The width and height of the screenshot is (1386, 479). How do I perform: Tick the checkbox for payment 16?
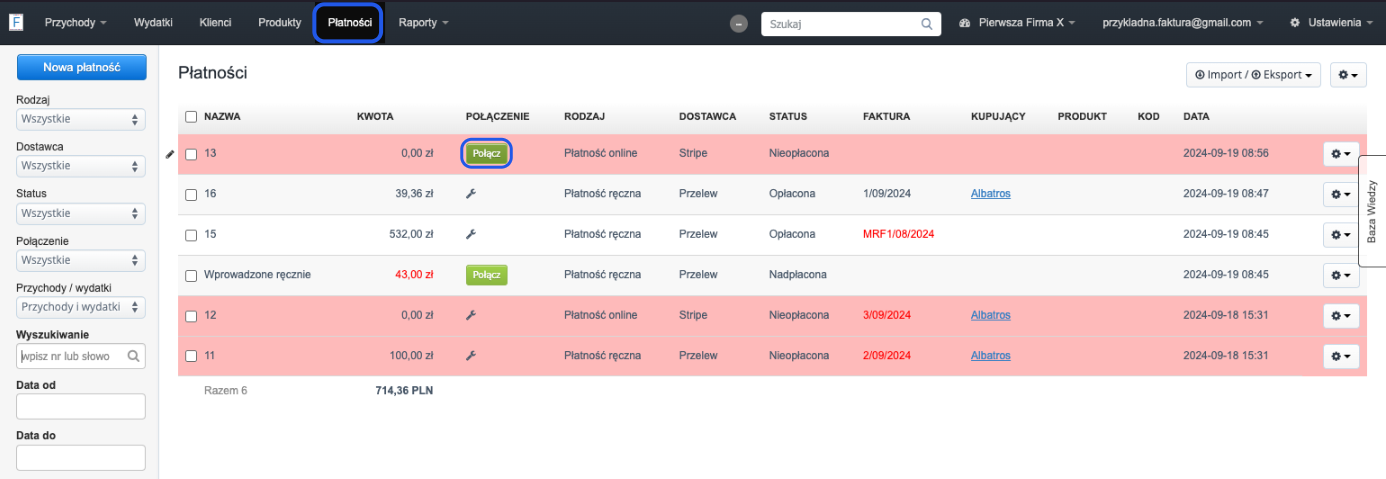coord(191,194)
